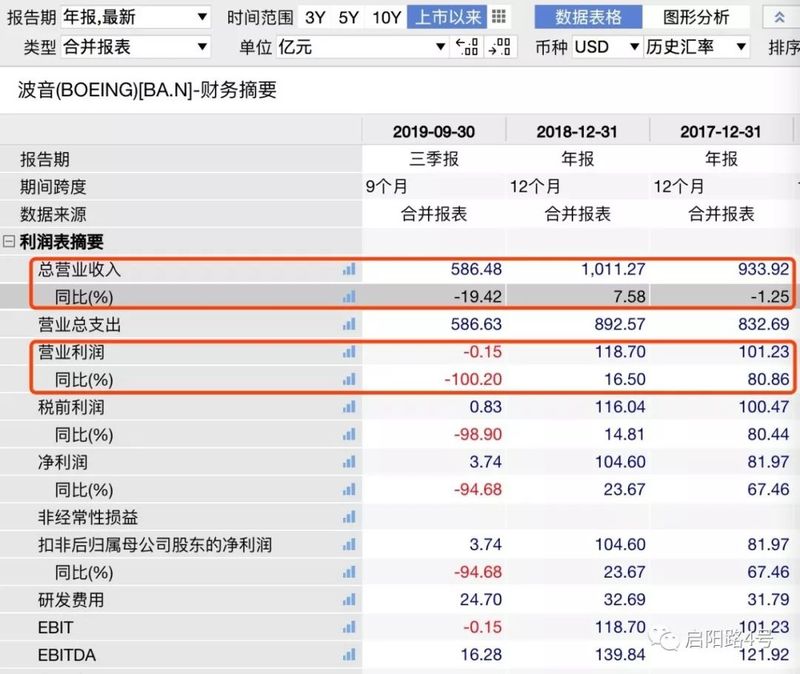Open chart icon for 同比(%) under 营业利润

pos(349,380)
